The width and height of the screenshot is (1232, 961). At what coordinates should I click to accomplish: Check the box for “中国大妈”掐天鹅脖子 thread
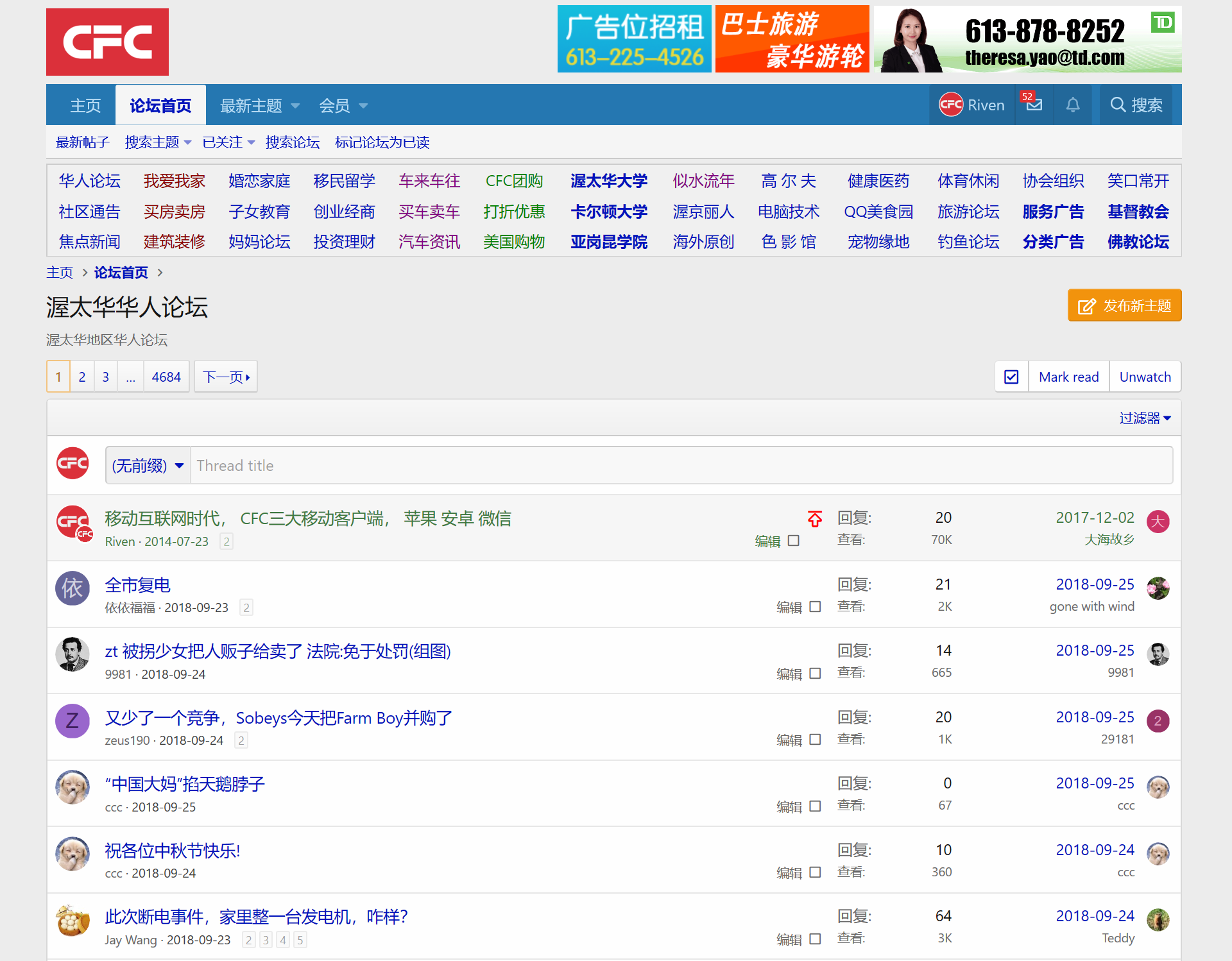pyautogui.click(x=815, y=806)
